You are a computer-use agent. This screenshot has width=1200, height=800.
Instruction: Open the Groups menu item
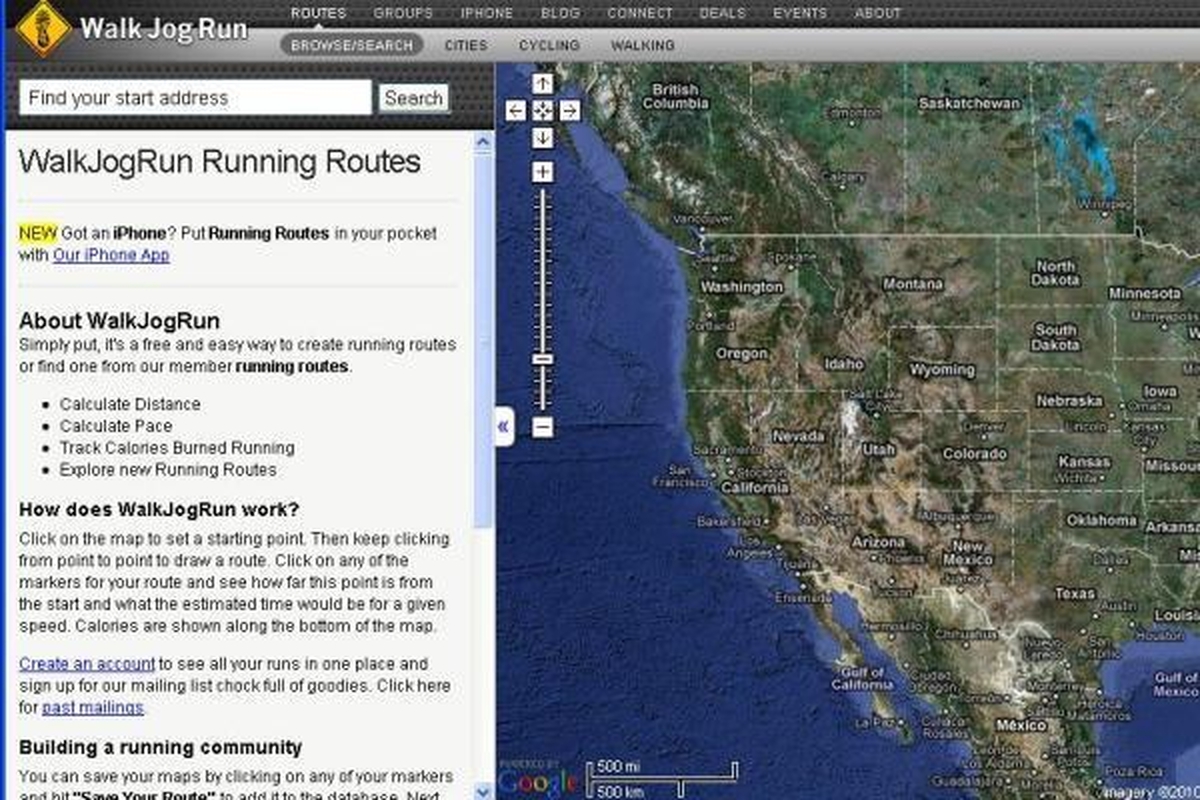tap(403, 13)
